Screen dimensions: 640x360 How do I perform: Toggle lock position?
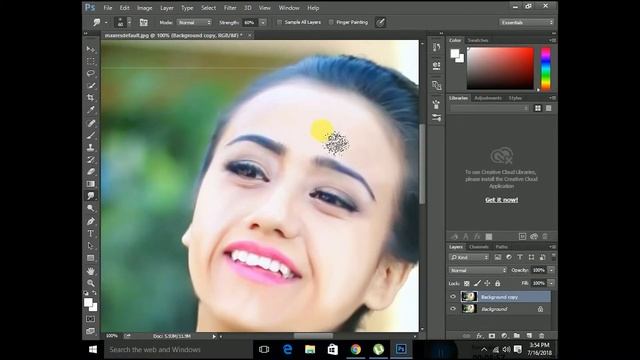click(x=487, y=283)
